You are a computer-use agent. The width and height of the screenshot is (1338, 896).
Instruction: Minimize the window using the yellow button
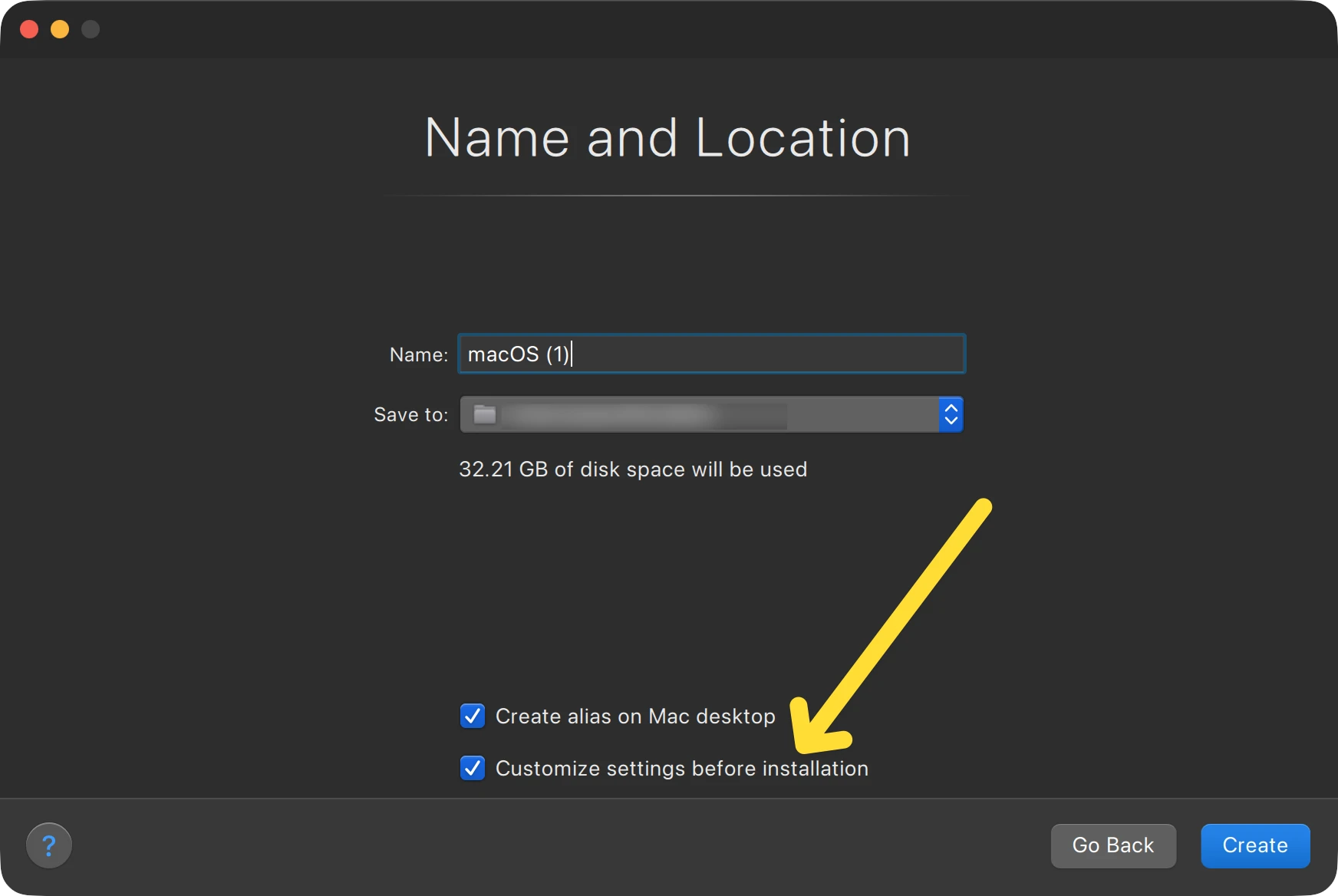(x=60, y=29)
